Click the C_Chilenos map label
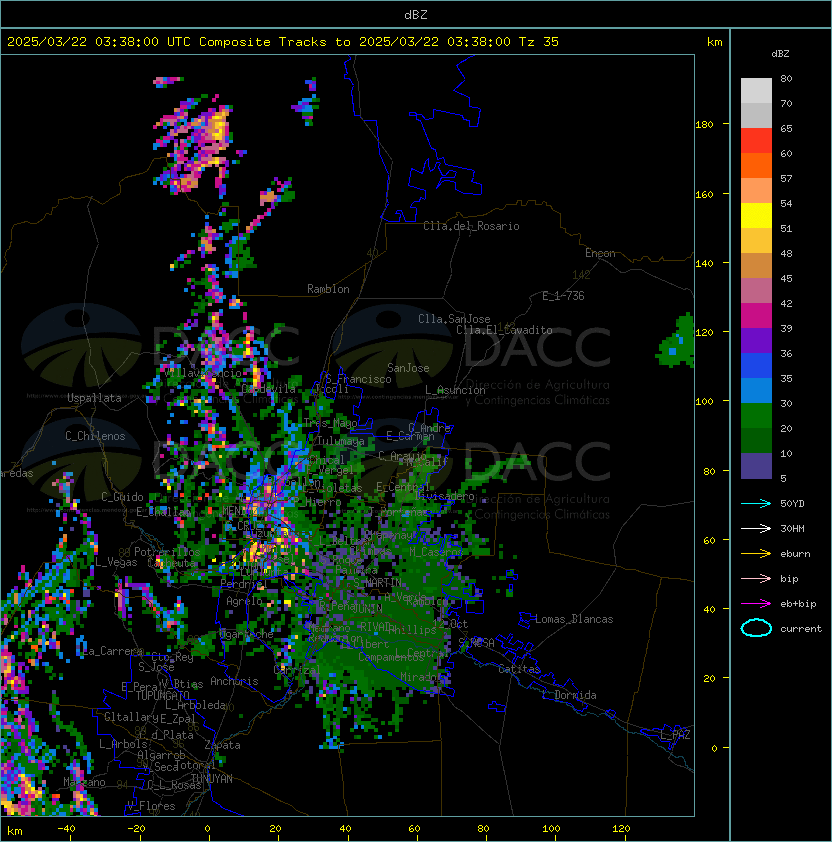This screenshot has width=832, height=842. [95, 436]
